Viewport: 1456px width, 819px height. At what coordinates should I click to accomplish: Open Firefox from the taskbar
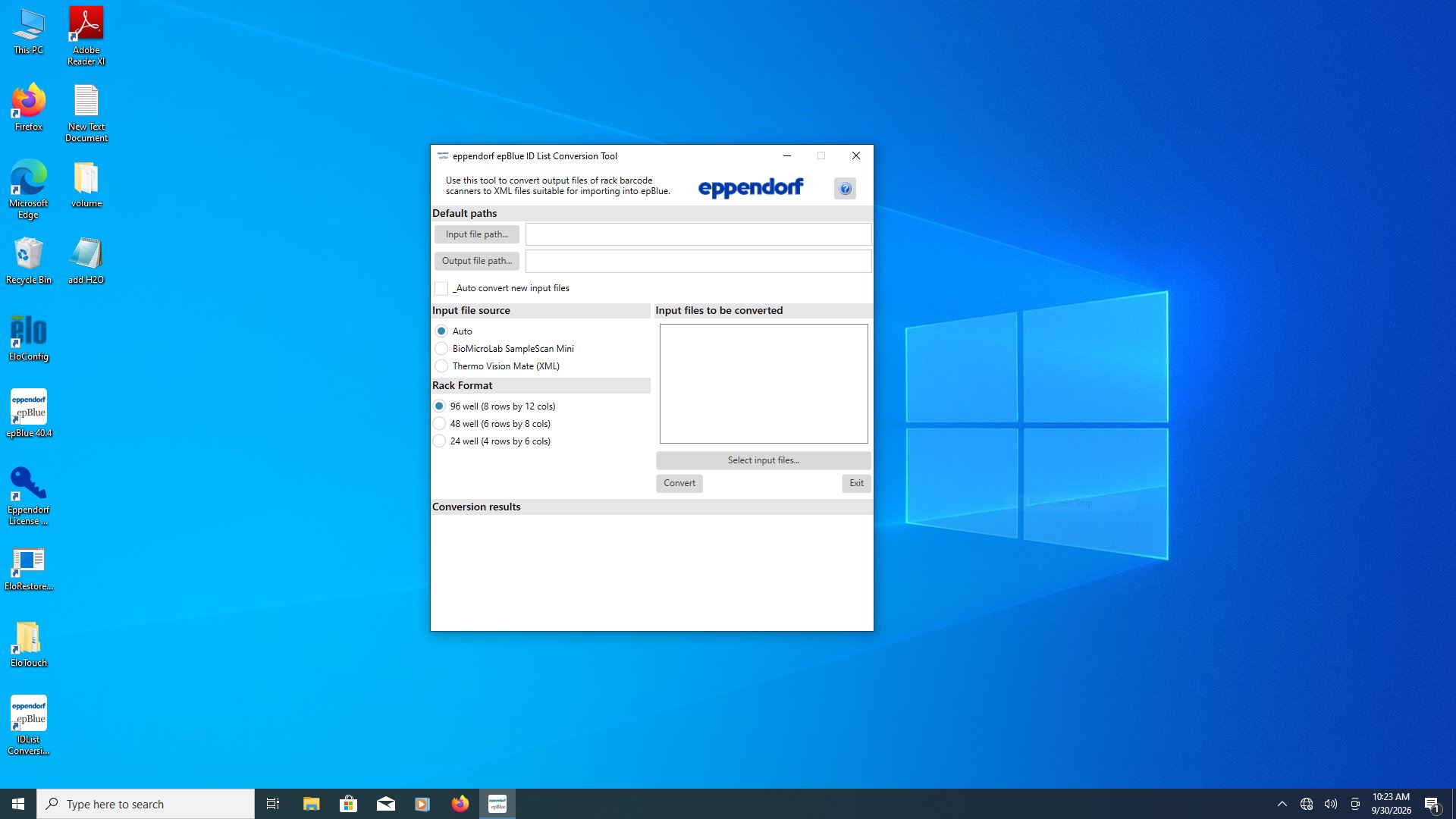tap(460, 804)
